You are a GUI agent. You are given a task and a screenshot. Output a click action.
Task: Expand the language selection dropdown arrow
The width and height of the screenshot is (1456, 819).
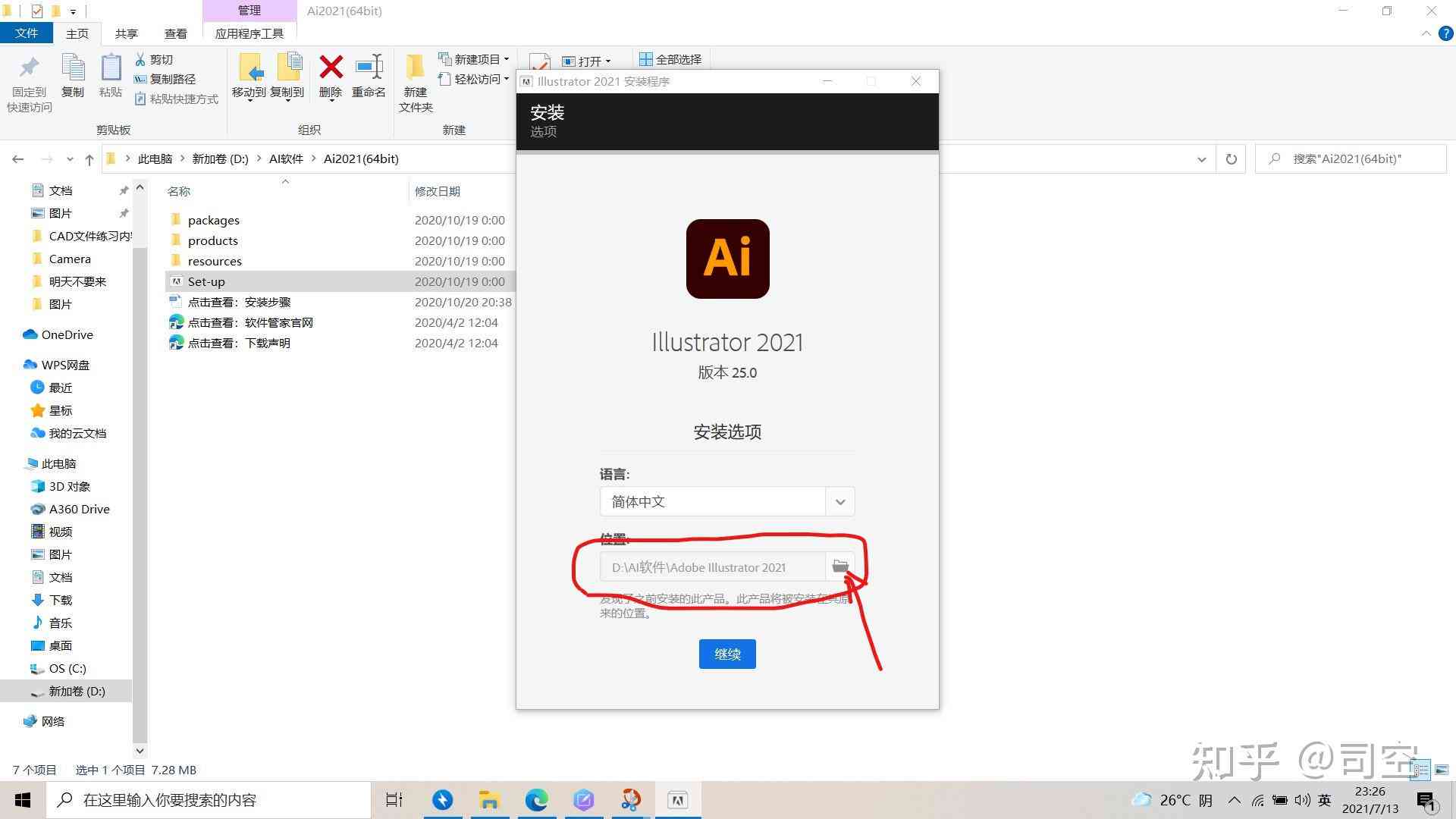click(840, 501)
